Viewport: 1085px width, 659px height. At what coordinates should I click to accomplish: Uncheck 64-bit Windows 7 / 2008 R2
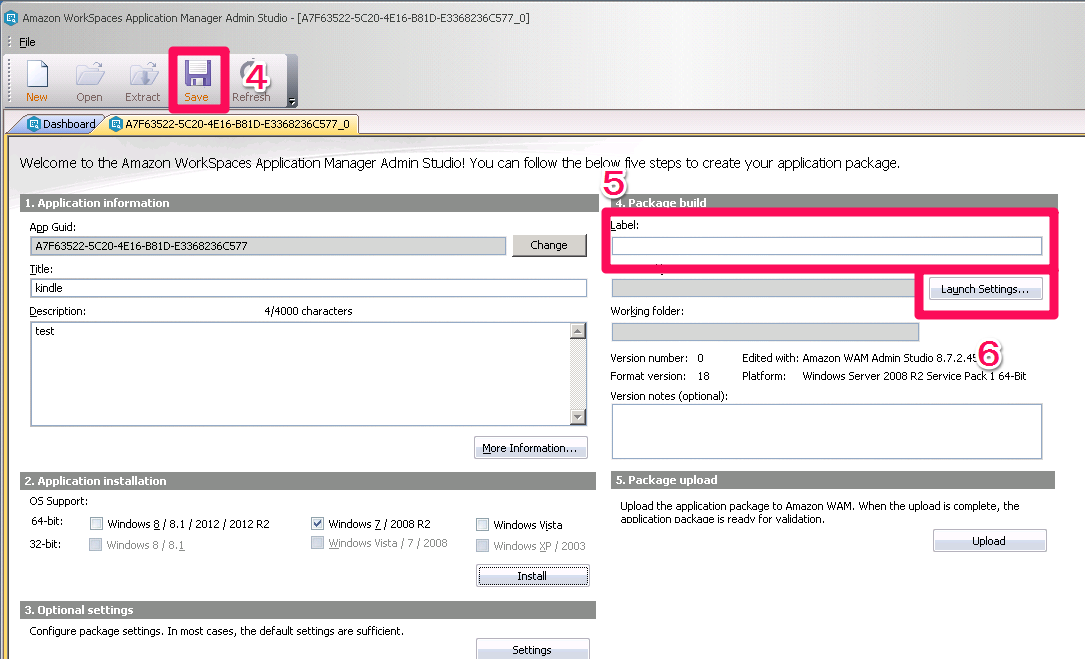tap(318, 524)
